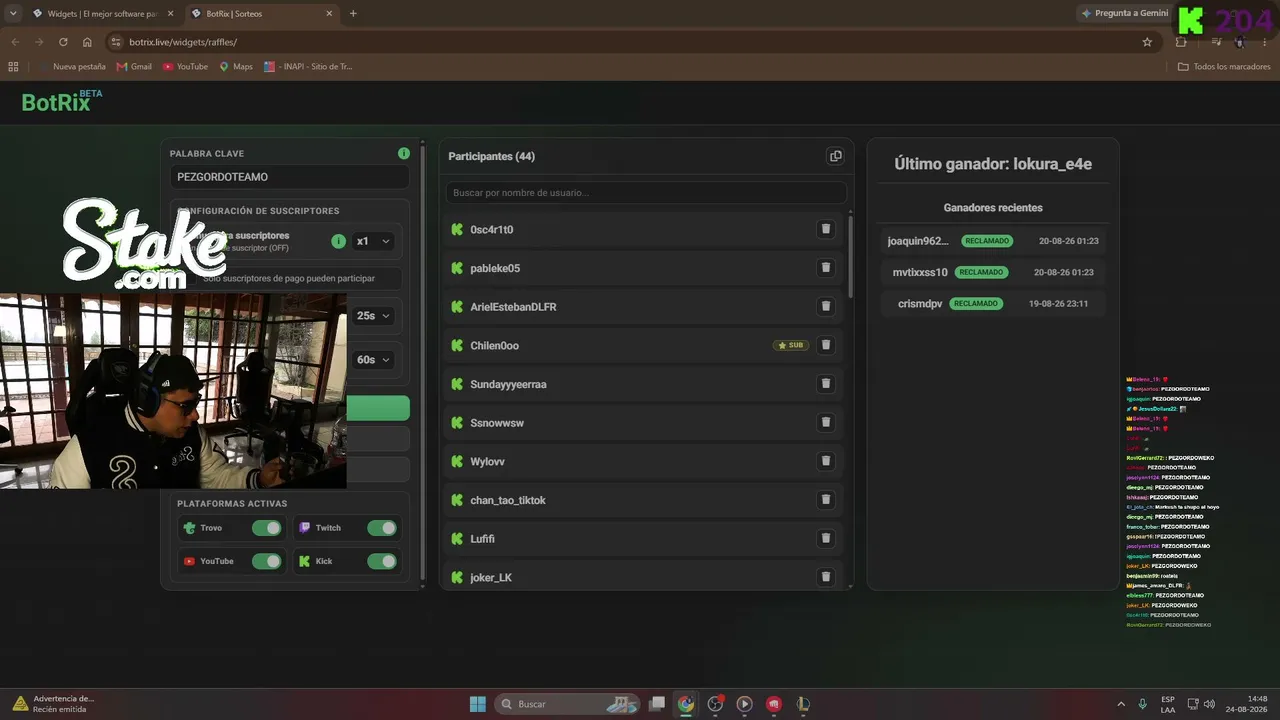The height and width of the screenshot is (720, 1280).
Task: Remove joker_LK with the trash icon
Action: pos(826,577)
